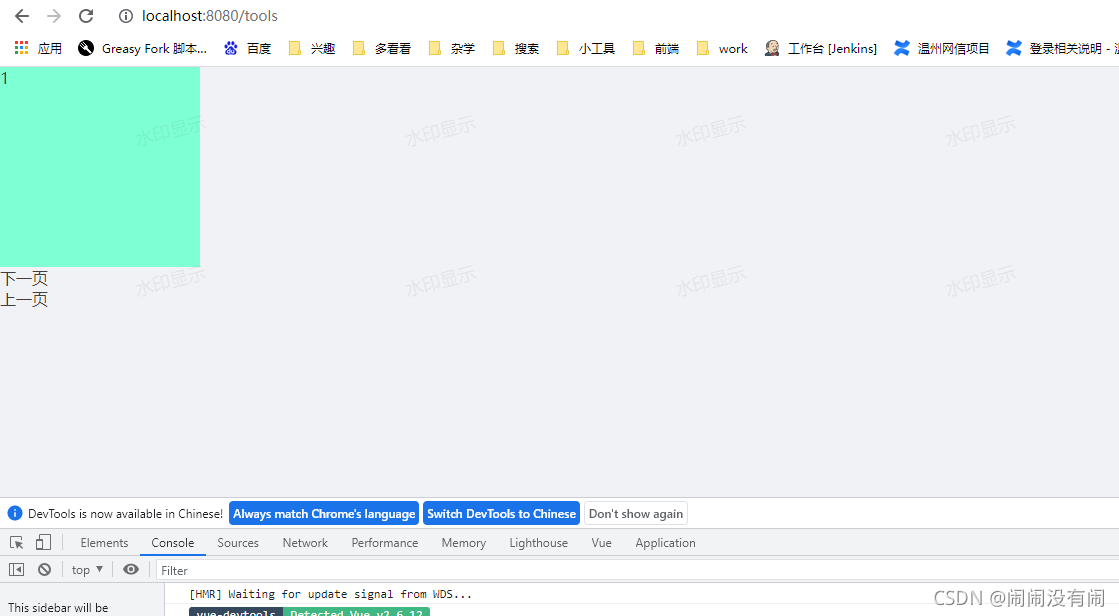Show or hide the console sidebar

[x=17, y=570]
